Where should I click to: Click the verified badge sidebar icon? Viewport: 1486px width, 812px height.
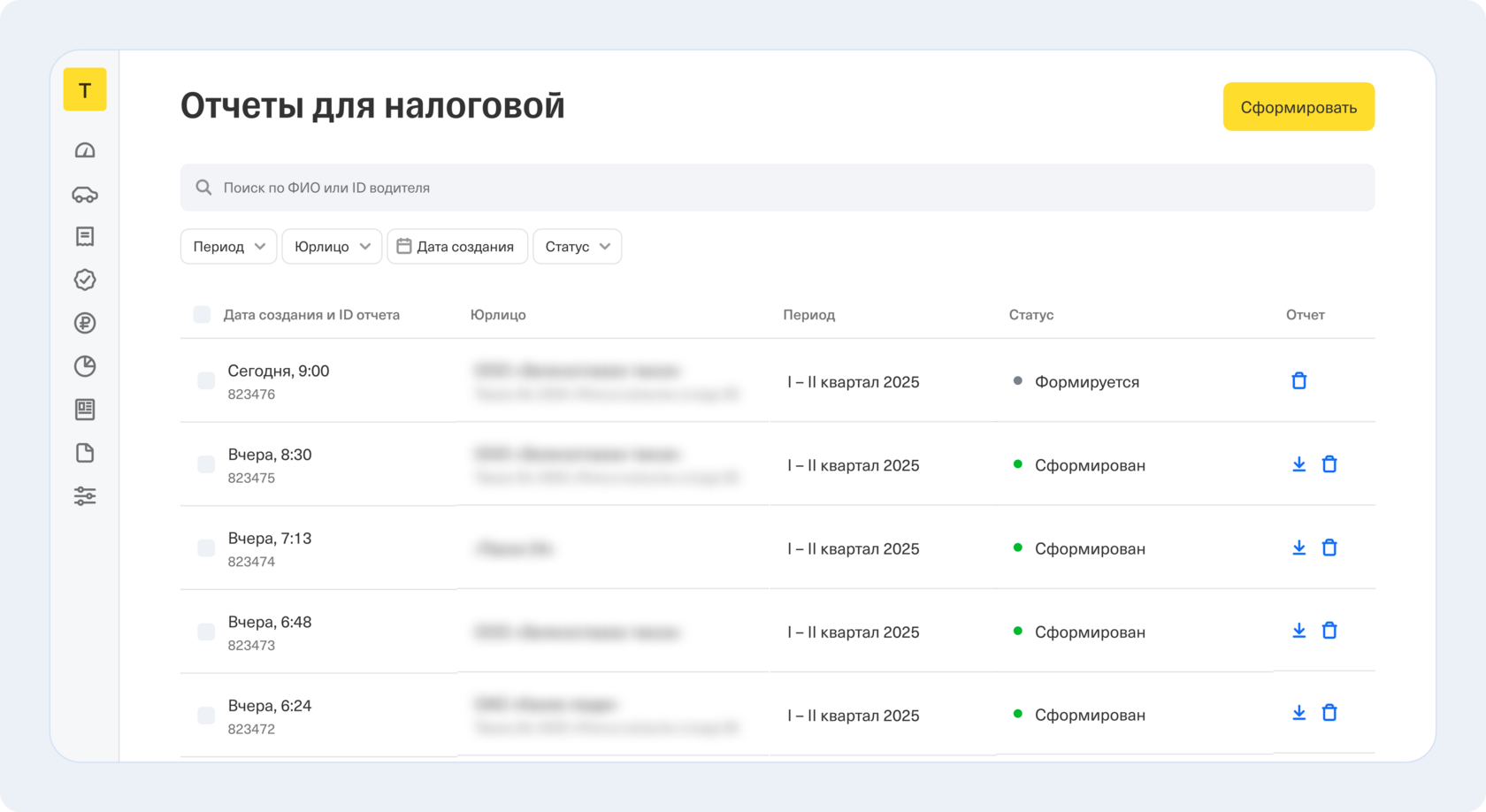[x=85, y=280]
